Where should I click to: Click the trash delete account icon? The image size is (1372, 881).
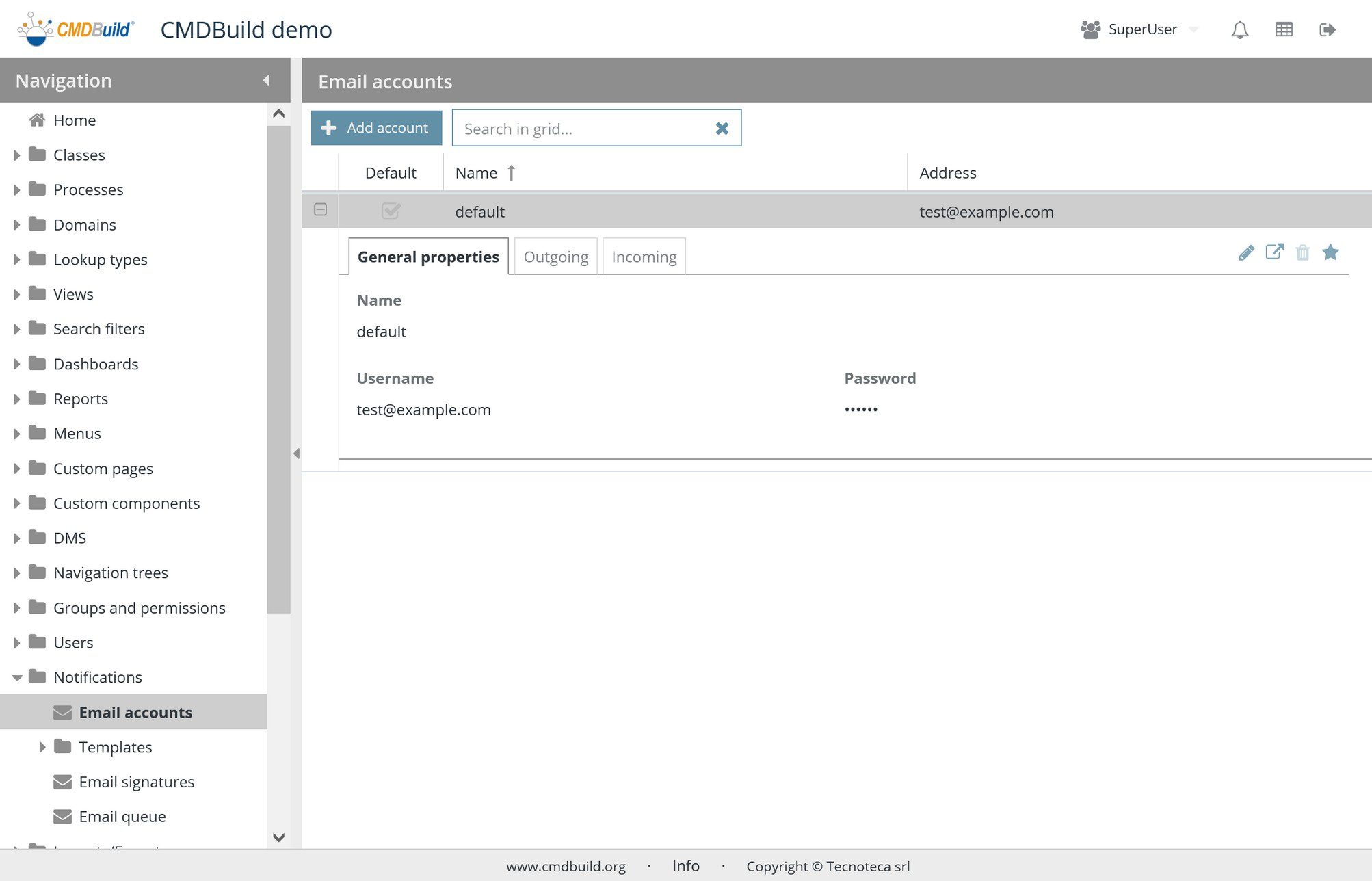(x=1302, y=252)
